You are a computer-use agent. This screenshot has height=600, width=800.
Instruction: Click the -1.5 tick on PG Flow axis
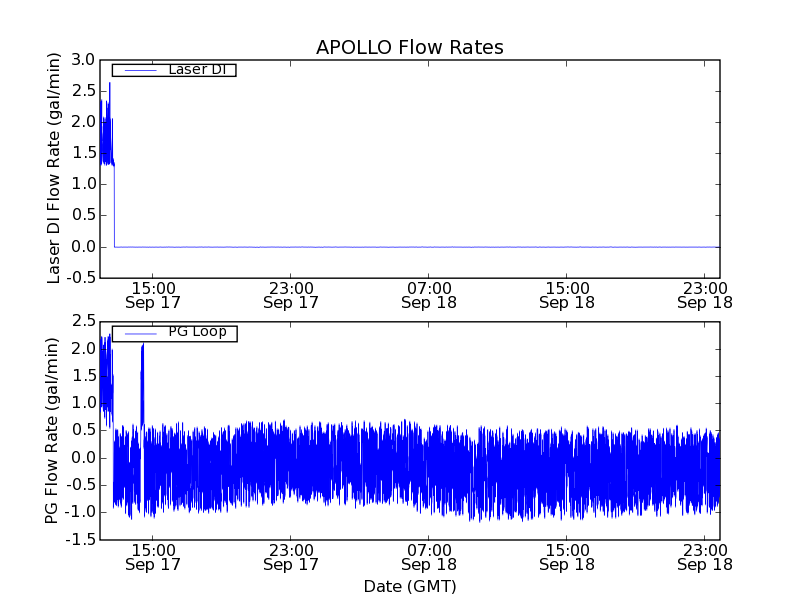coord(81,539)
